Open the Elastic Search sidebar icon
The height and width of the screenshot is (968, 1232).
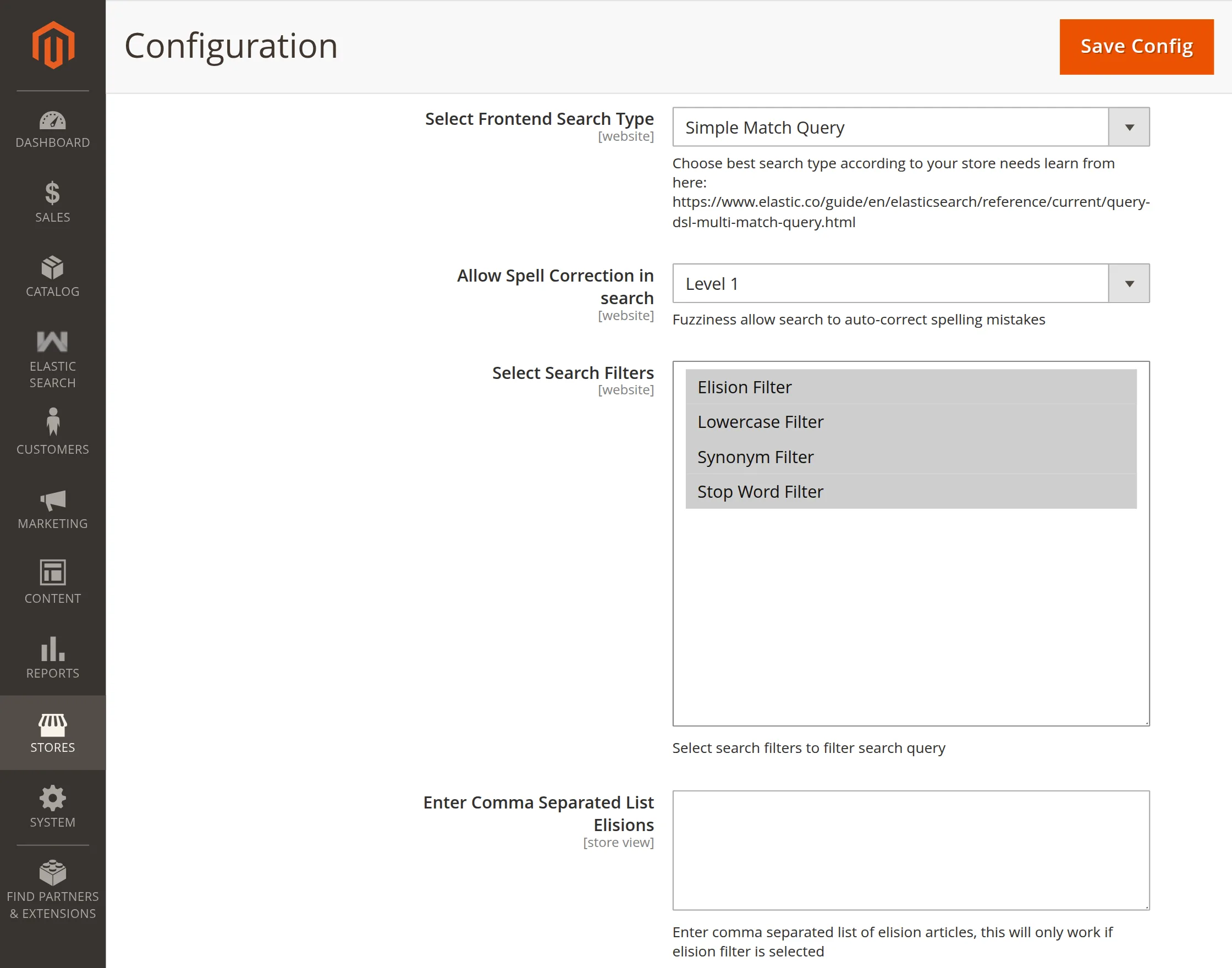click(x=53, y=342)
